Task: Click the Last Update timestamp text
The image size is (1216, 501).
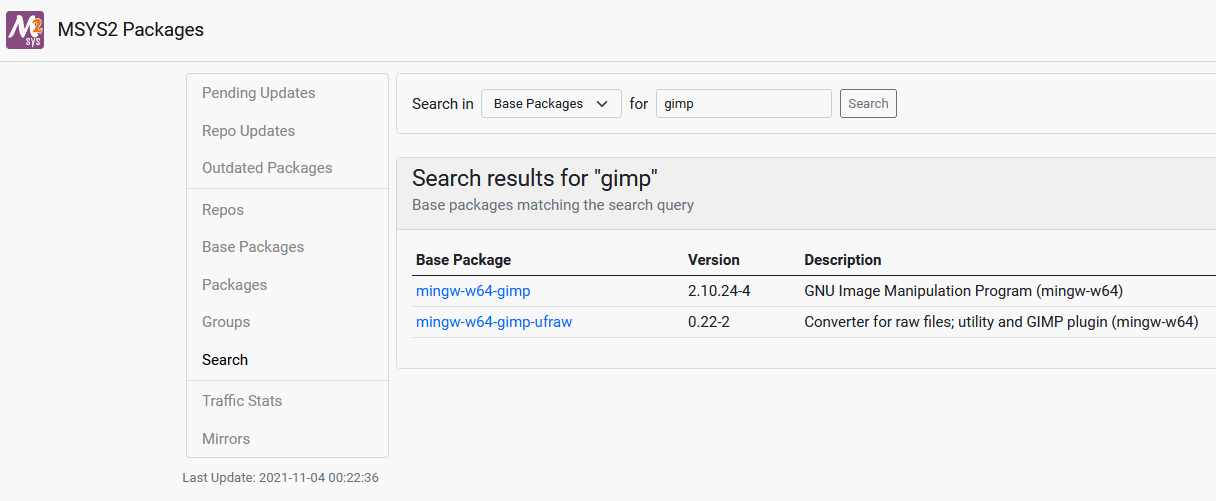Action: (280, 478)
